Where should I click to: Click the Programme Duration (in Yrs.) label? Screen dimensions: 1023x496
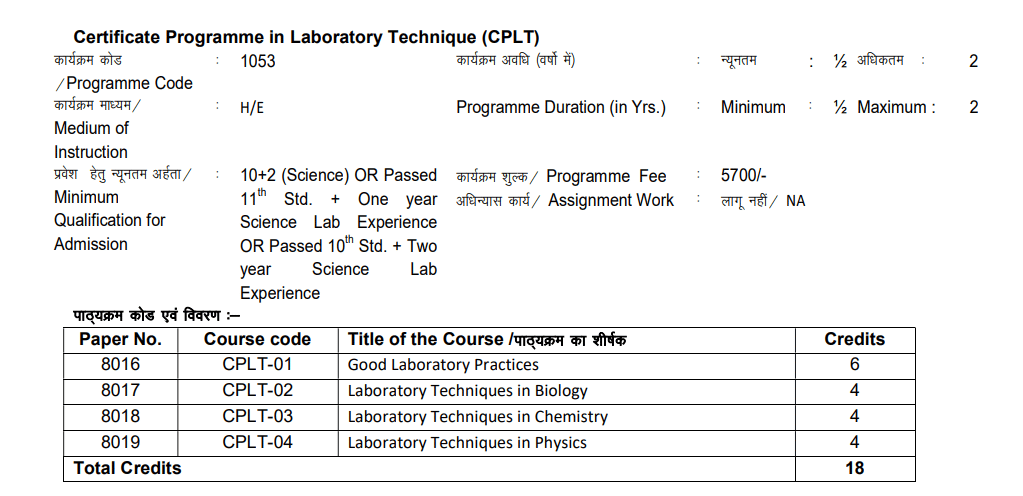click(561, 108)
